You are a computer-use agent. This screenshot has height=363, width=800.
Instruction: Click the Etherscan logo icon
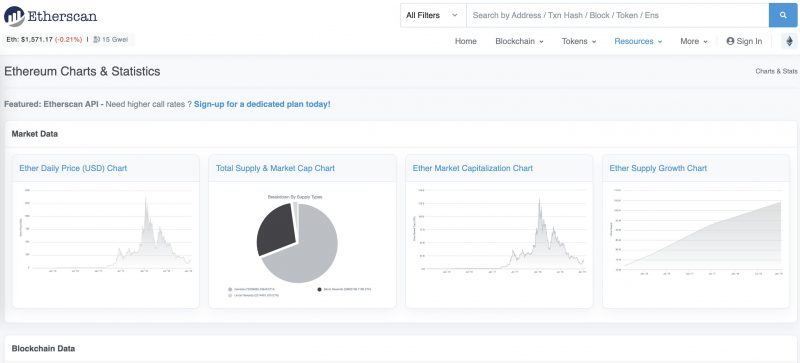(14, 16)
